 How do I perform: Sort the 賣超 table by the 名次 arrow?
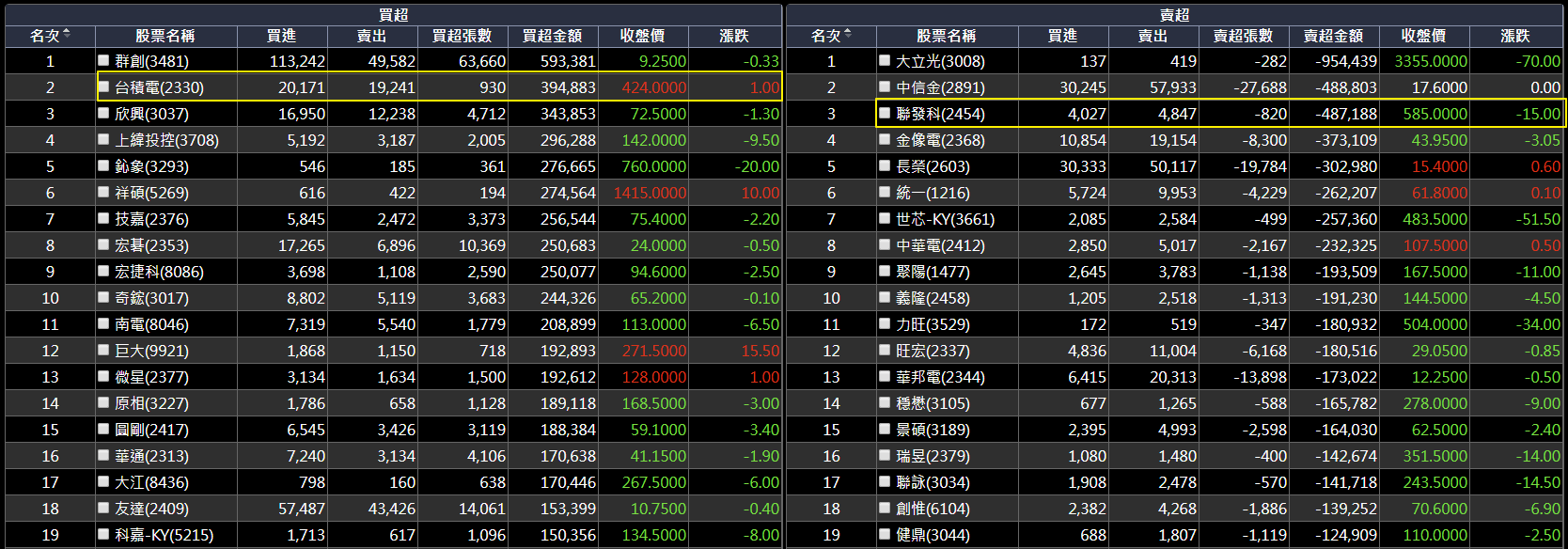pos(848,35)
